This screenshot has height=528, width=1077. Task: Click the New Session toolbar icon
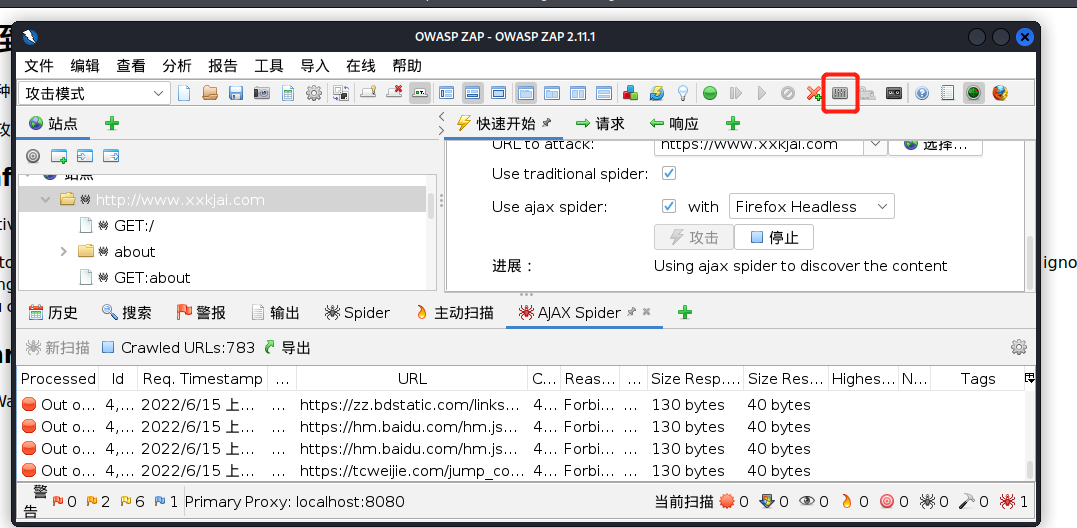[183, 93]
